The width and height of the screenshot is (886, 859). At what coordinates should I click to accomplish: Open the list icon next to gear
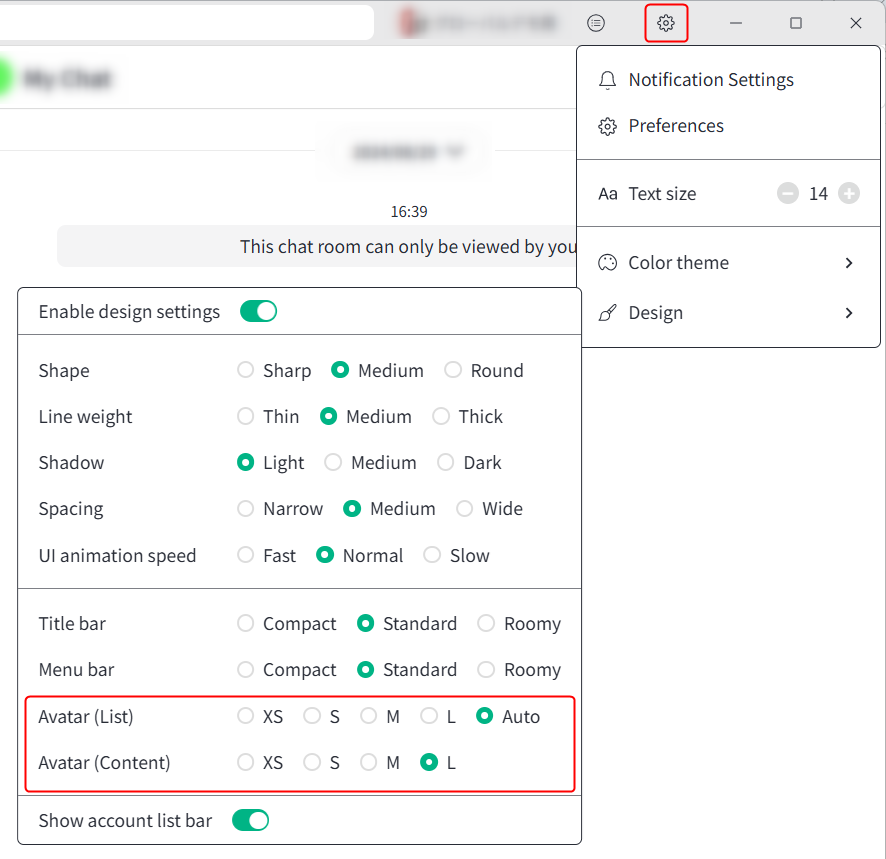pyautogui.click(x=596, y=23)
